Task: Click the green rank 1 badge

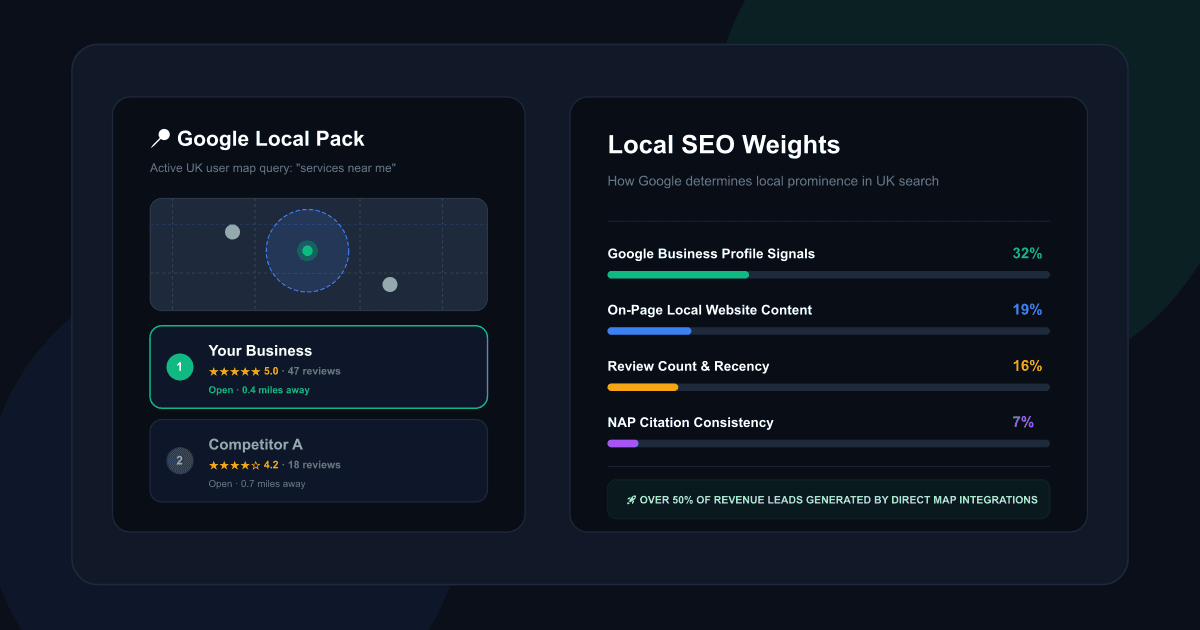Action: click(180, 368)
